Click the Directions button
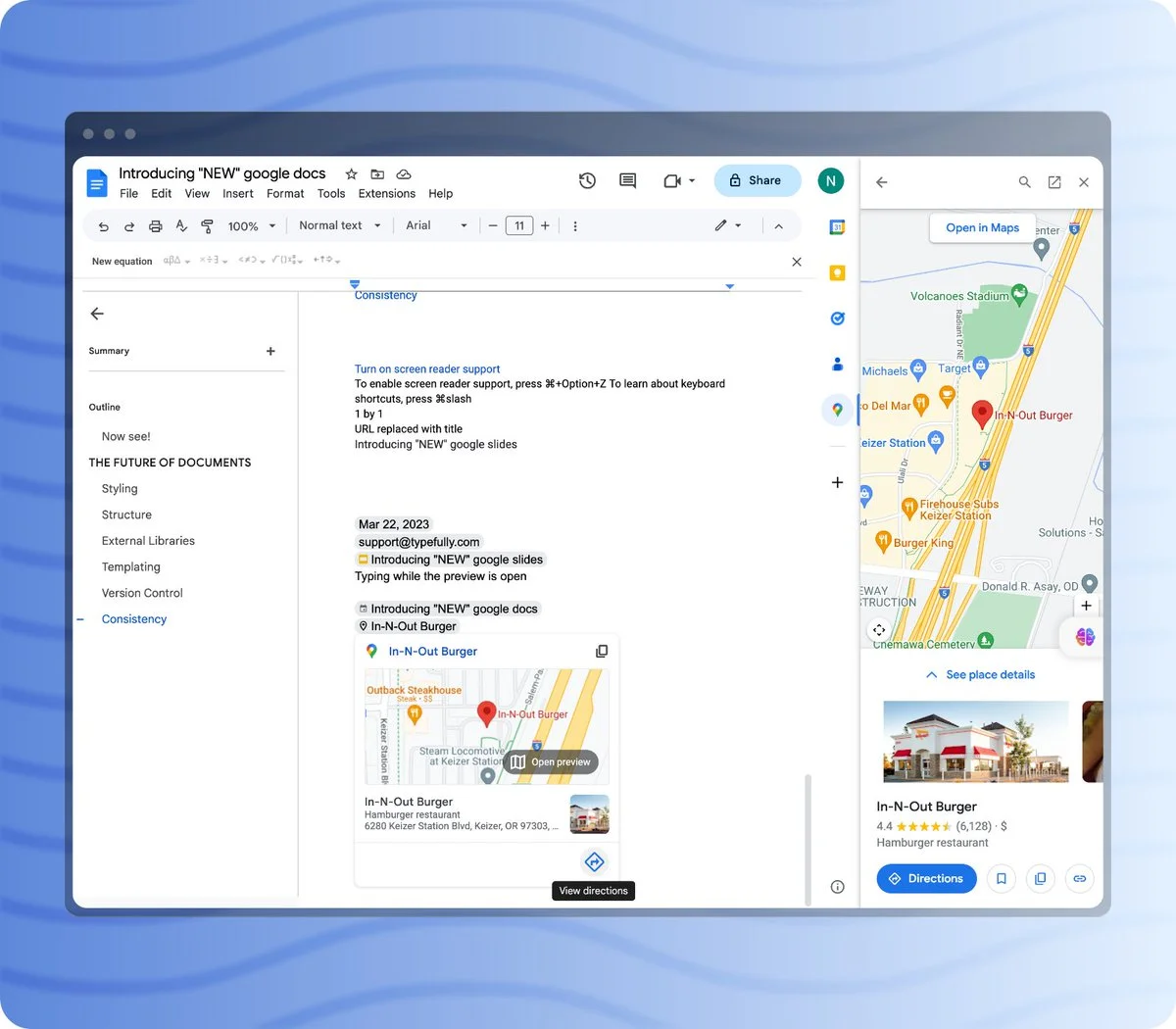Screen dimensions: 1176x1029 926,878
